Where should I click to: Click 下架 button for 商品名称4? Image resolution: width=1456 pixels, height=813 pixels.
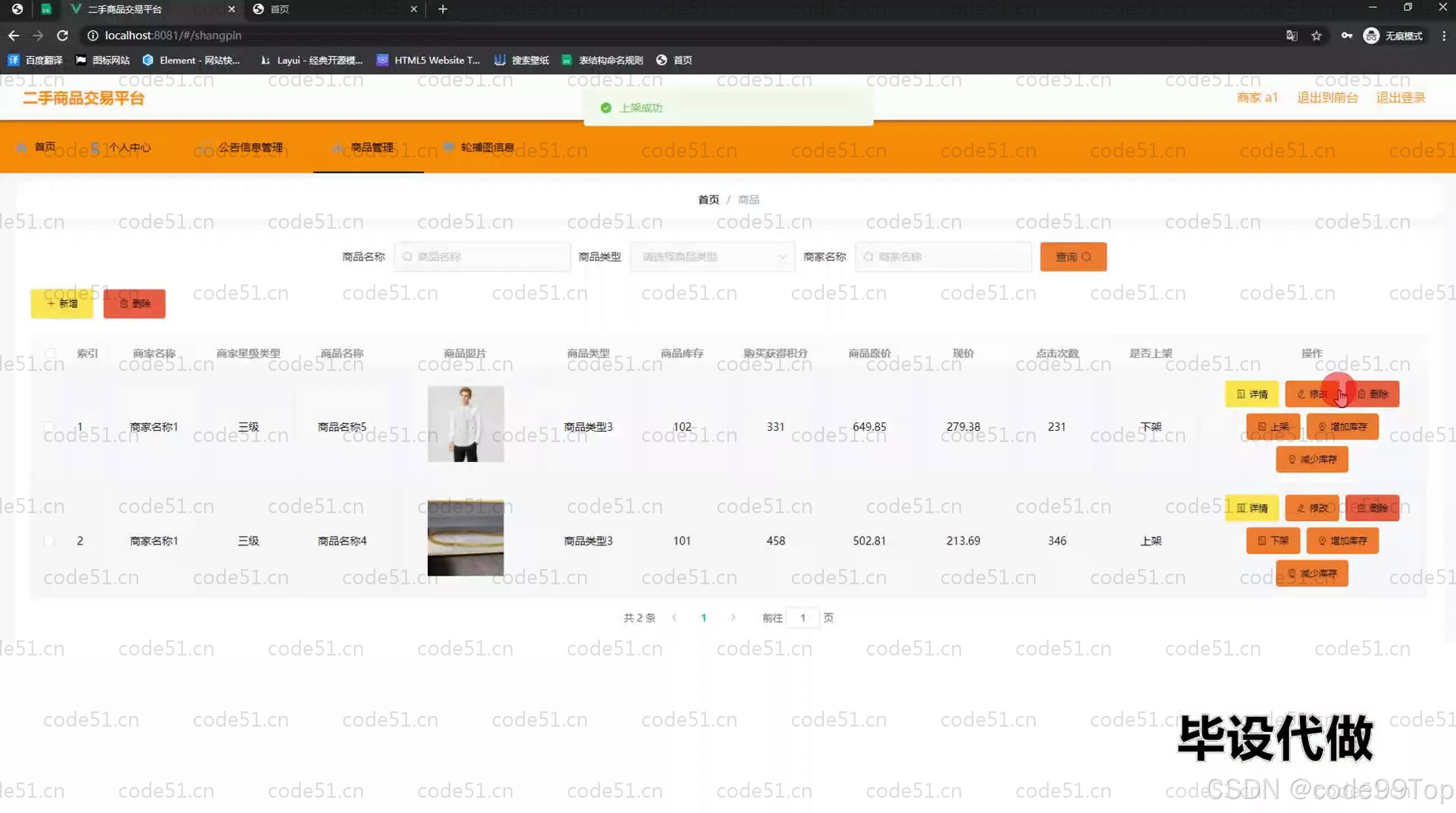(1273, 541)
